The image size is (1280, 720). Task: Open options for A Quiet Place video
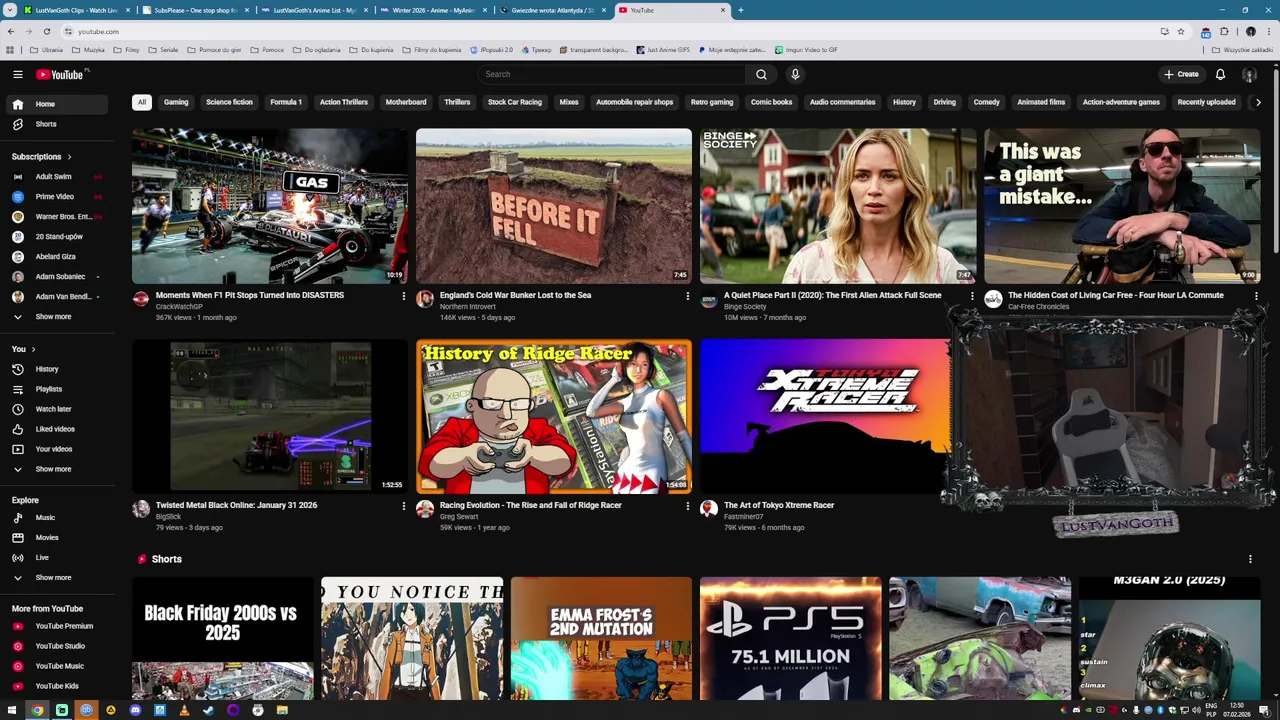click(x=972, y=296)
